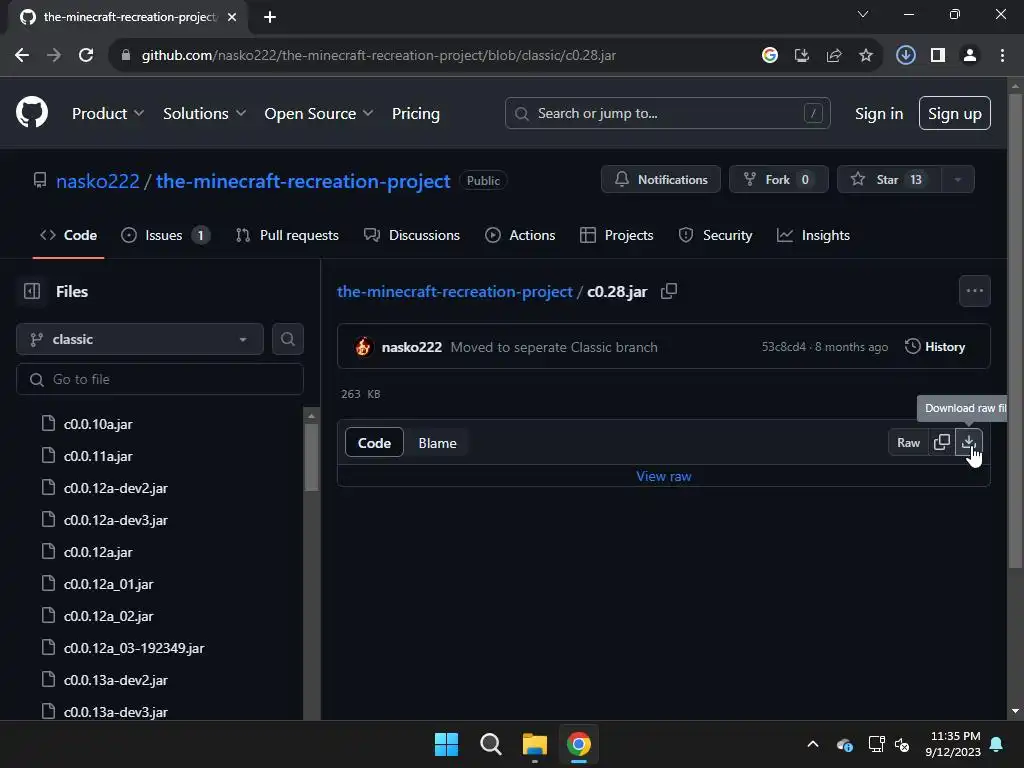Click the search files magnifier button
This screenshot has height=768, width=1024.
click(x=287, y=339)
